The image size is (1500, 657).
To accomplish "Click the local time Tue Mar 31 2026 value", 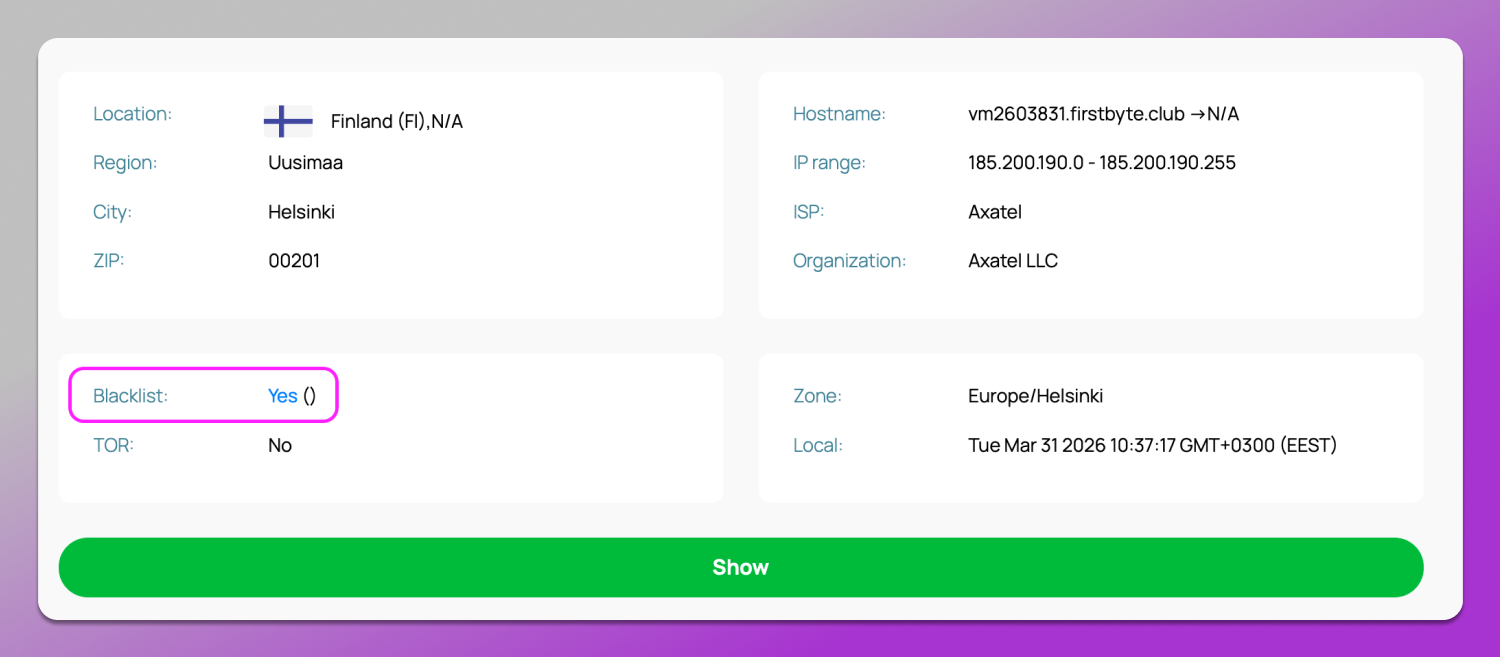I will pyautogui.click(x=1152, y=445).
